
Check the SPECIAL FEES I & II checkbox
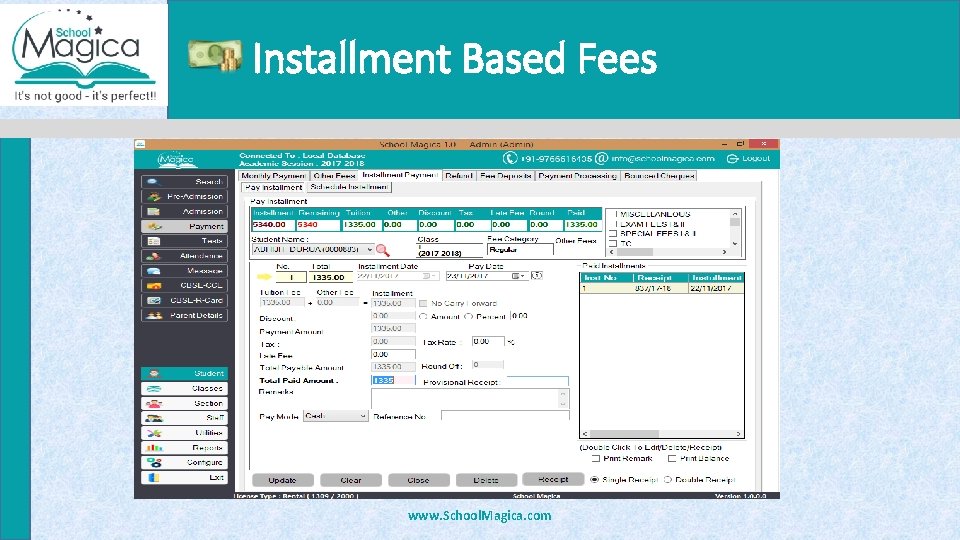tap(613, 234)
